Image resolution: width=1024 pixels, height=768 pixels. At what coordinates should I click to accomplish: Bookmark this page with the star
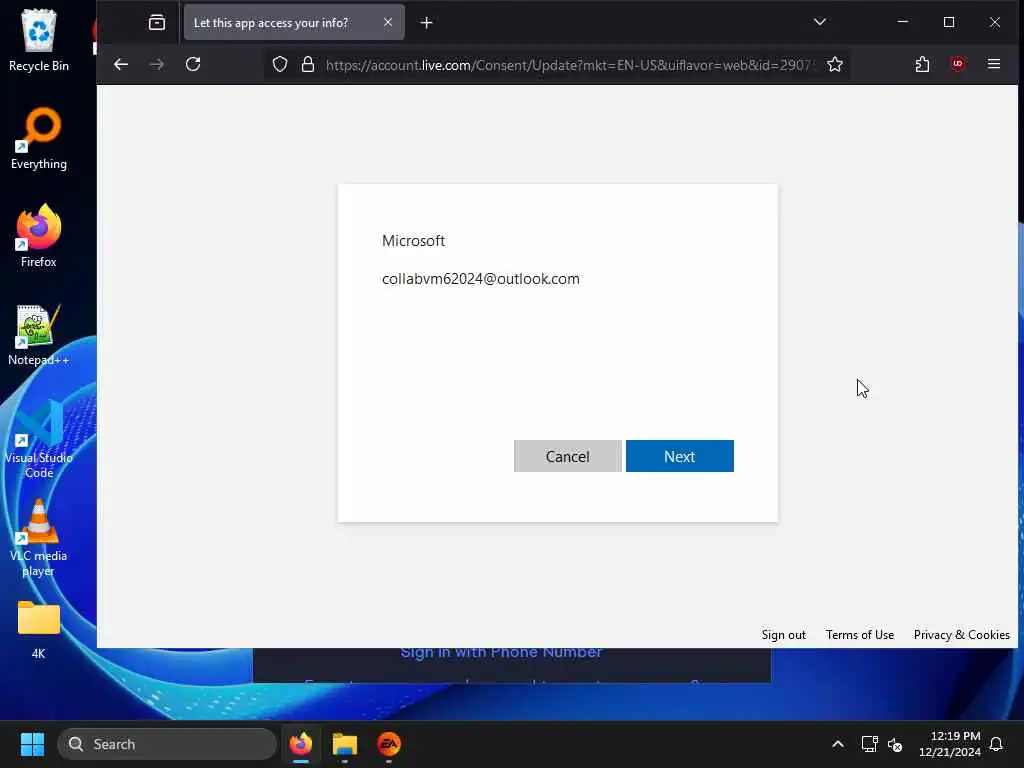pyautogui.click(x=835, y=64)
